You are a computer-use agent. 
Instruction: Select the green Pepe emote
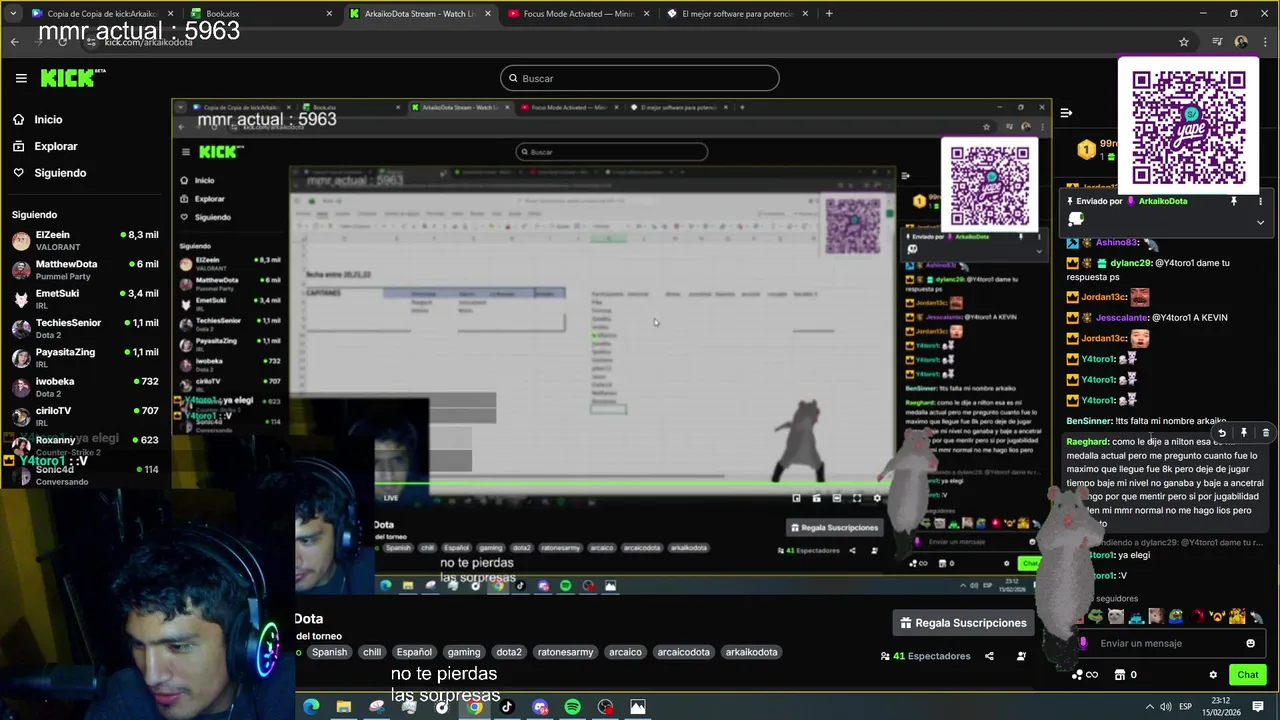pyautogui.click(x=1096, y=616)
